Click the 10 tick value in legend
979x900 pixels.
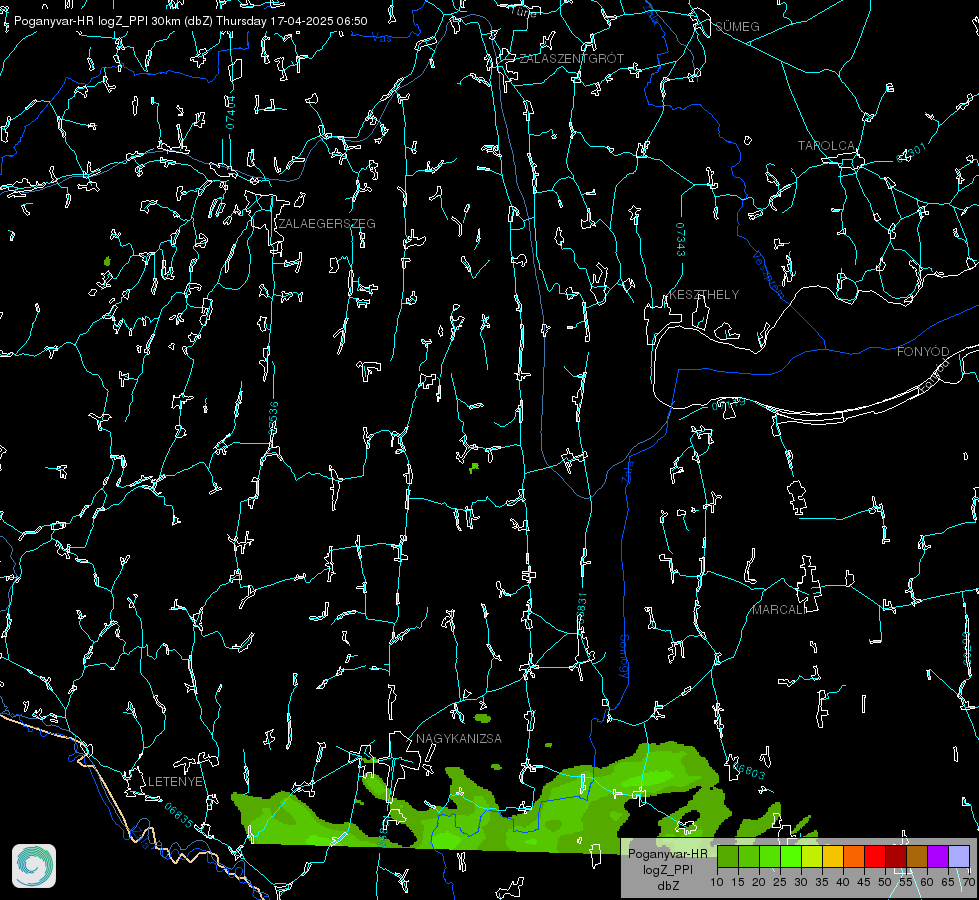tap(717, 882)
